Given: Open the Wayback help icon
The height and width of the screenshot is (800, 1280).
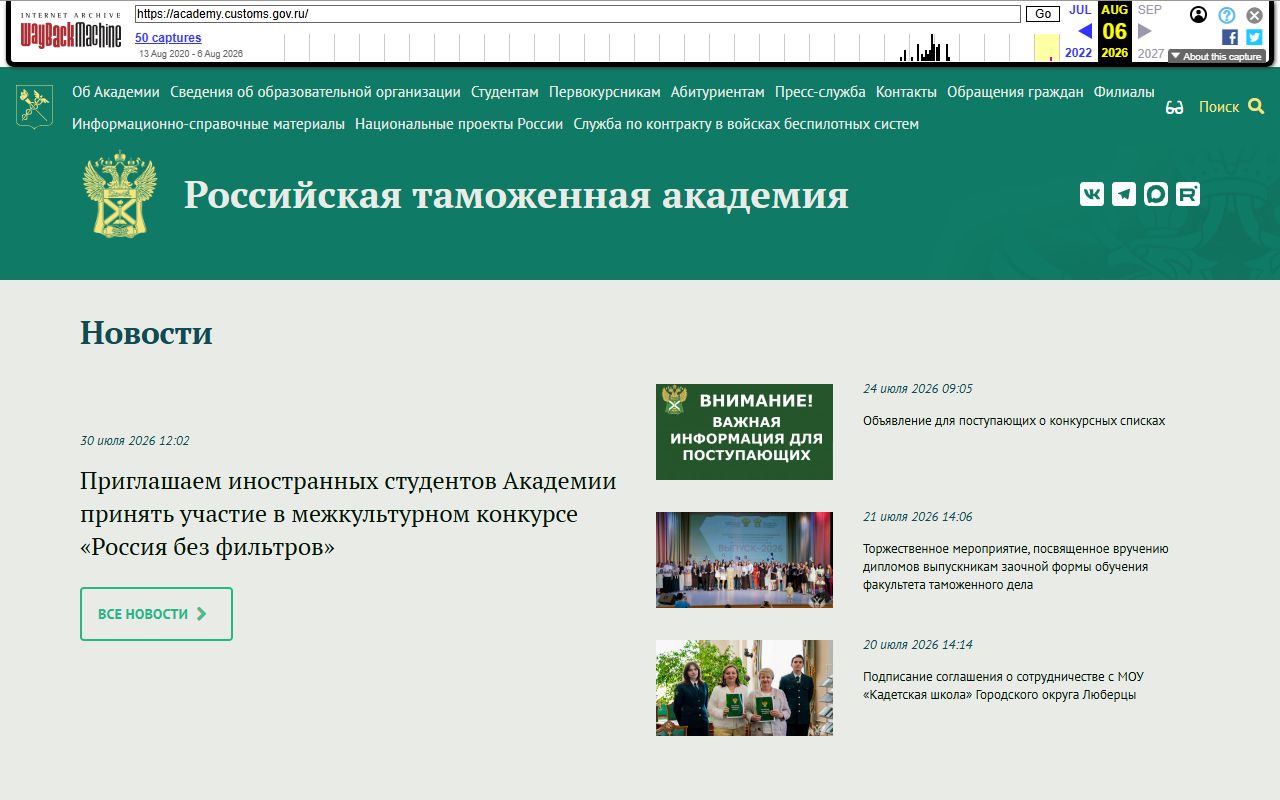Looking at the screenshot, I should (1227, 15).
